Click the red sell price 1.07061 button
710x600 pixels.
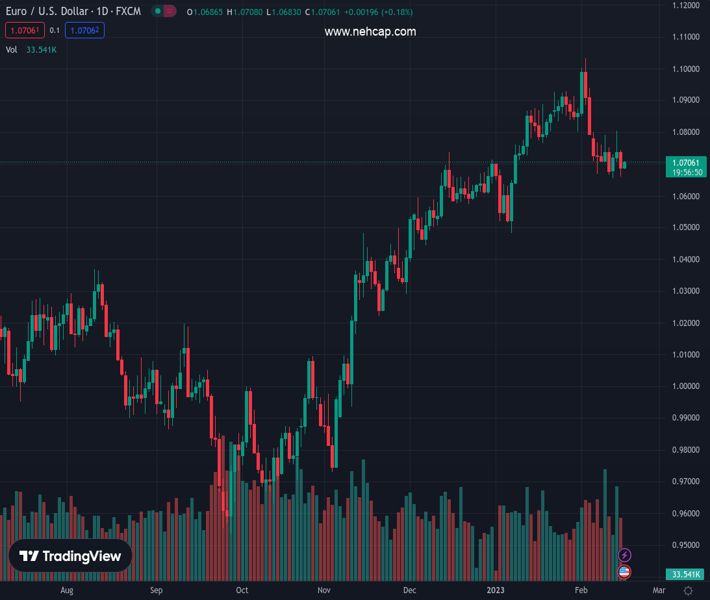23,31
